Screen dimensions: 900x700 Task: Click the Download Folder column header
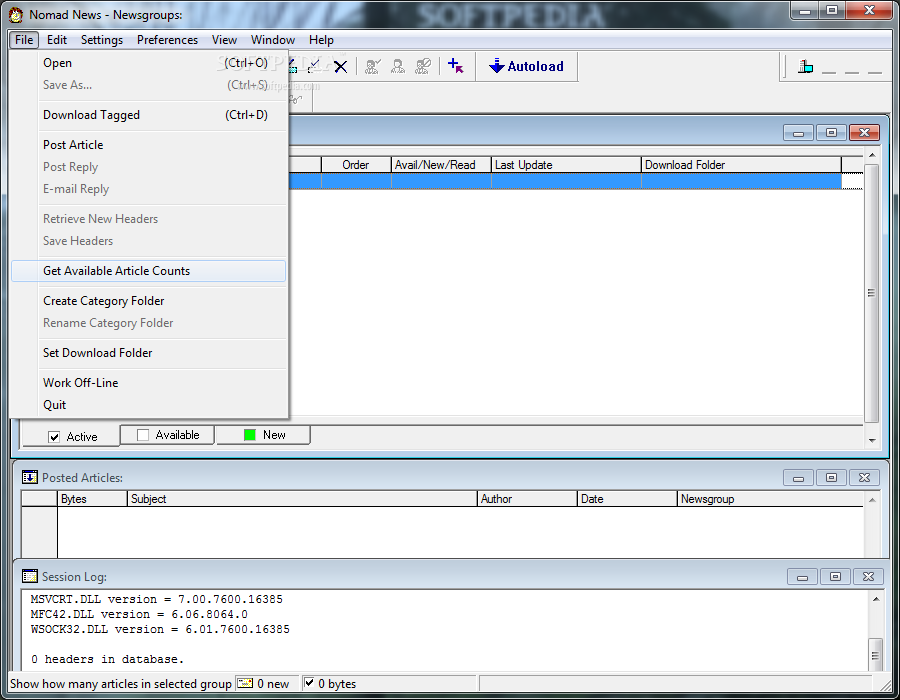click(x=741, y=165)
